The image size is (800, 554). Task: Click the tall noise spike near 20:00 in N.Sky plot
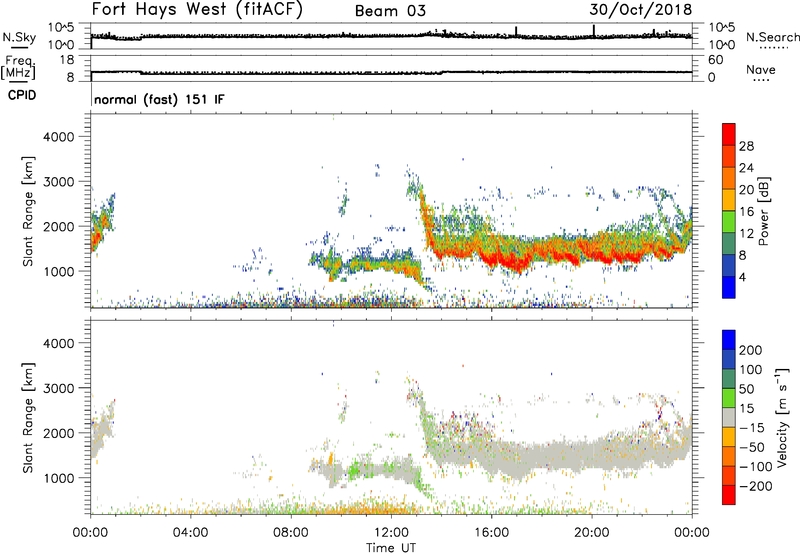tap(594, 31)
